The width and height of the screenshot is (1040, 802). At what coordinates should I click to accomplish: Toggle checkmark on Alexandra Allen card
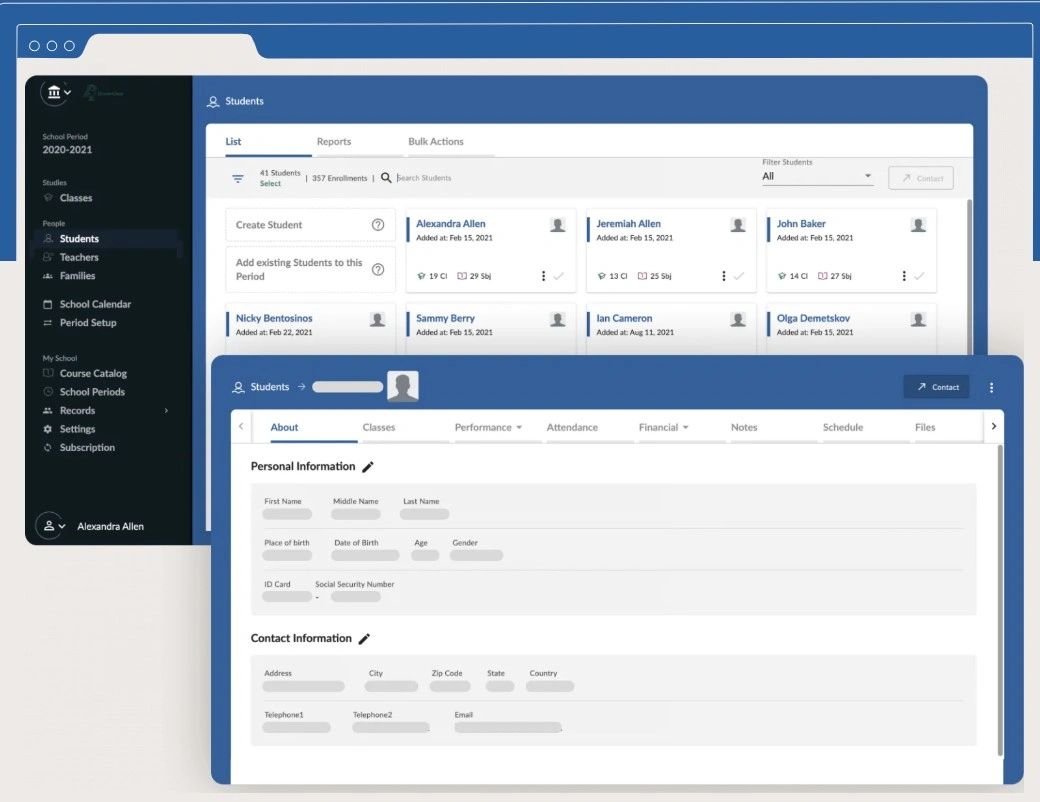pyautogui.click(x=559, y=276)
